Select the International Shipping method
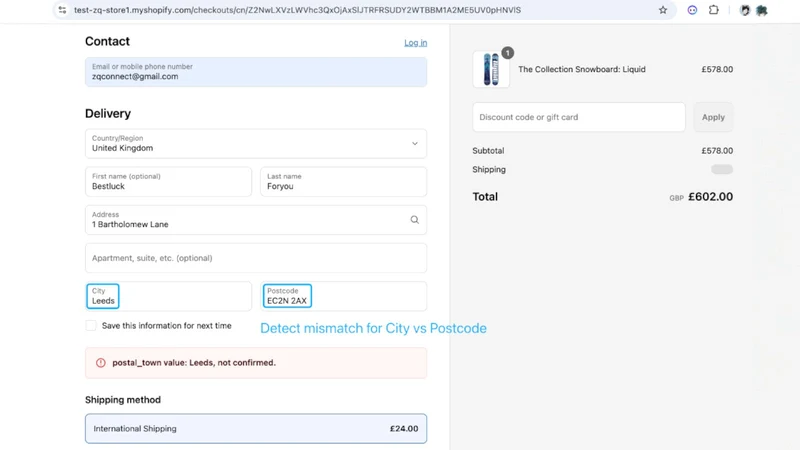Image resolution: width=800 pixels, height=450 pixels. (x=256, y=429)
